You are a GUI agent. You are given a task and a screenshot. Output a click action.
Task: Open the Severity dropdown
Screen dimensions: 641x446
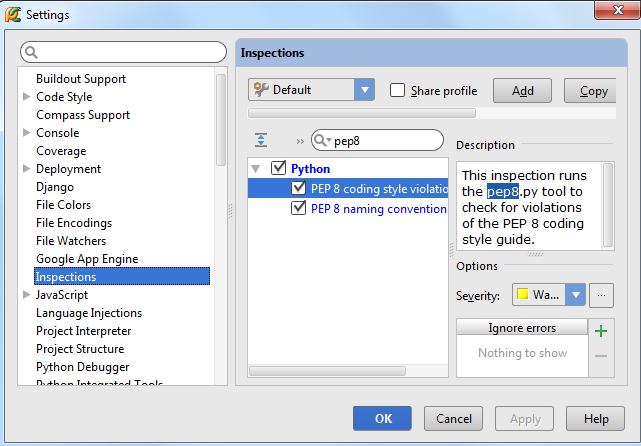575,295
